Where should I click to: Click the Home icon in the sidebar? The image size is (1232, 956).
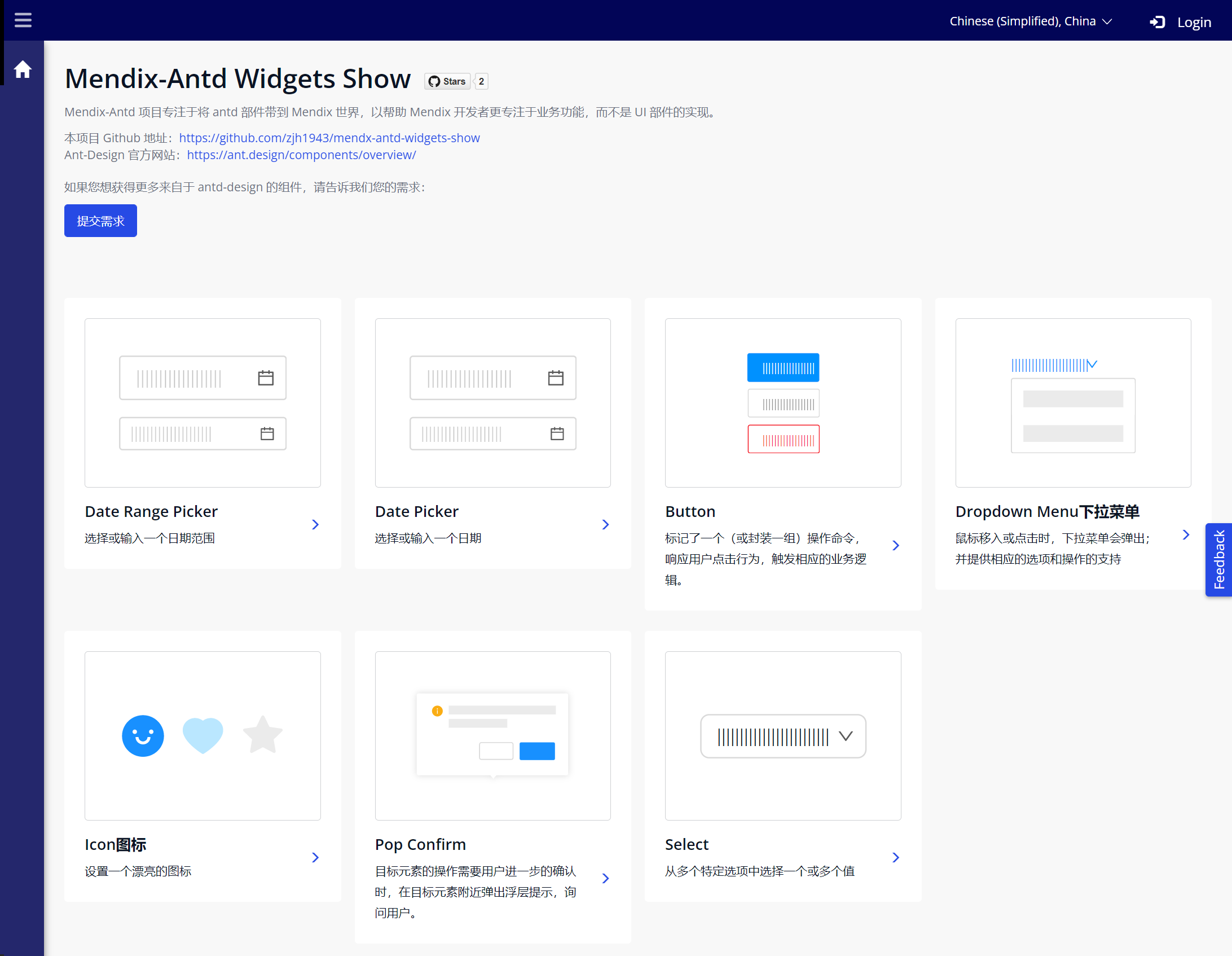[23, 68]
